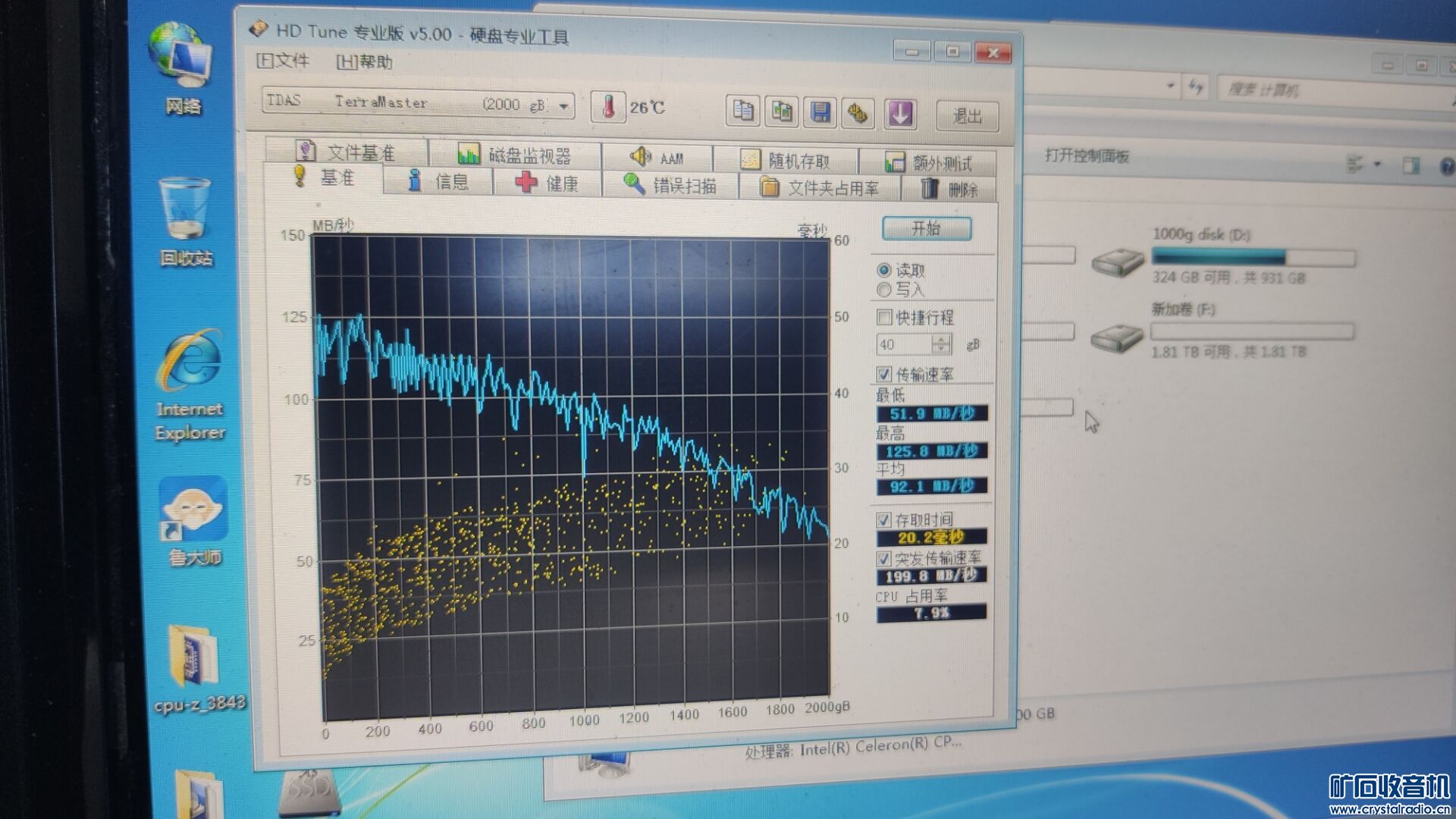Toggle Explorer preview pane icon
The height and width of the screenshot is (819, 1456).
(1410, 165)
